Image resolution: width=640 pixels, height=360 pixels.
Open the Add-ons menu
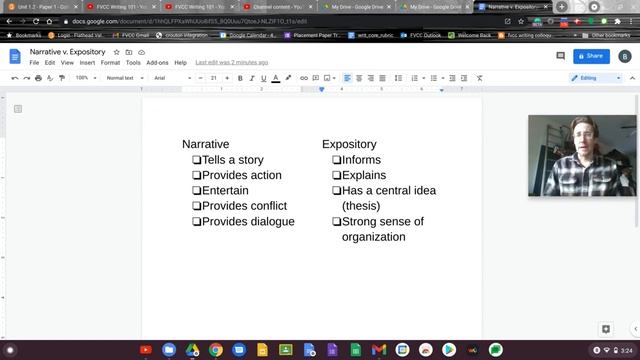tap(157, 62)
